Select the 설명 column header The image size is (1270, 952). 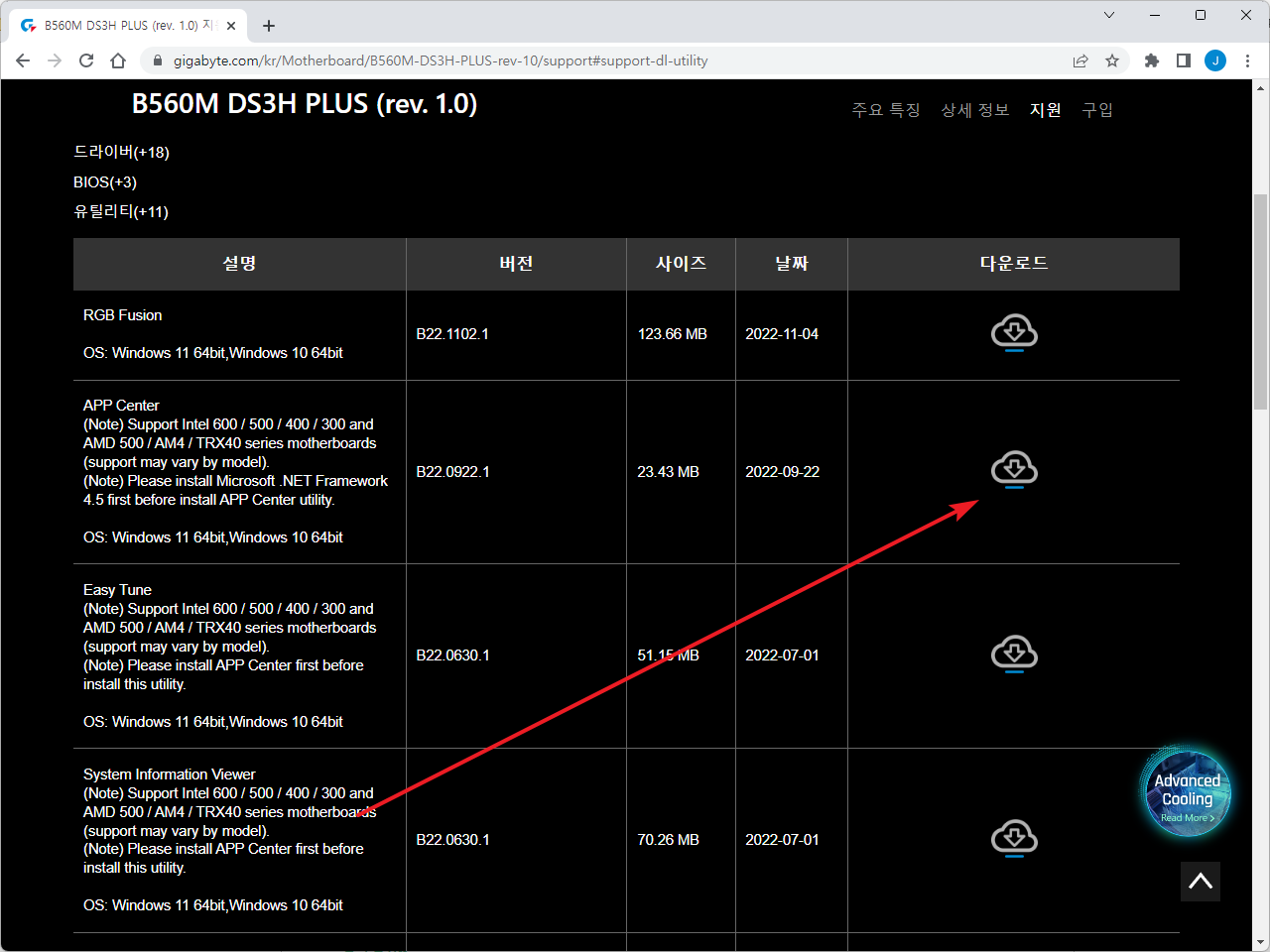pos(239,264)
